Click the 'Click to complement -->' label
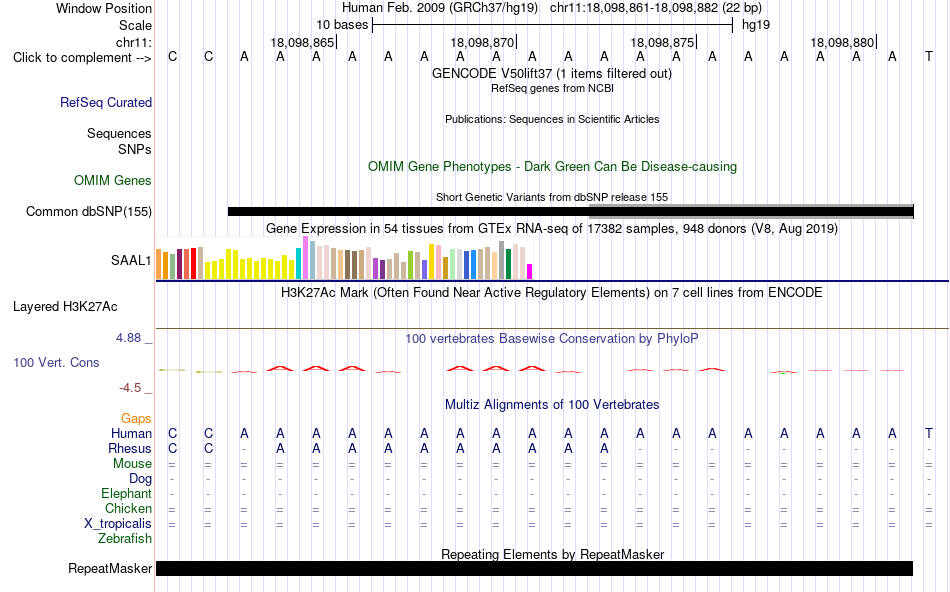 82,58
